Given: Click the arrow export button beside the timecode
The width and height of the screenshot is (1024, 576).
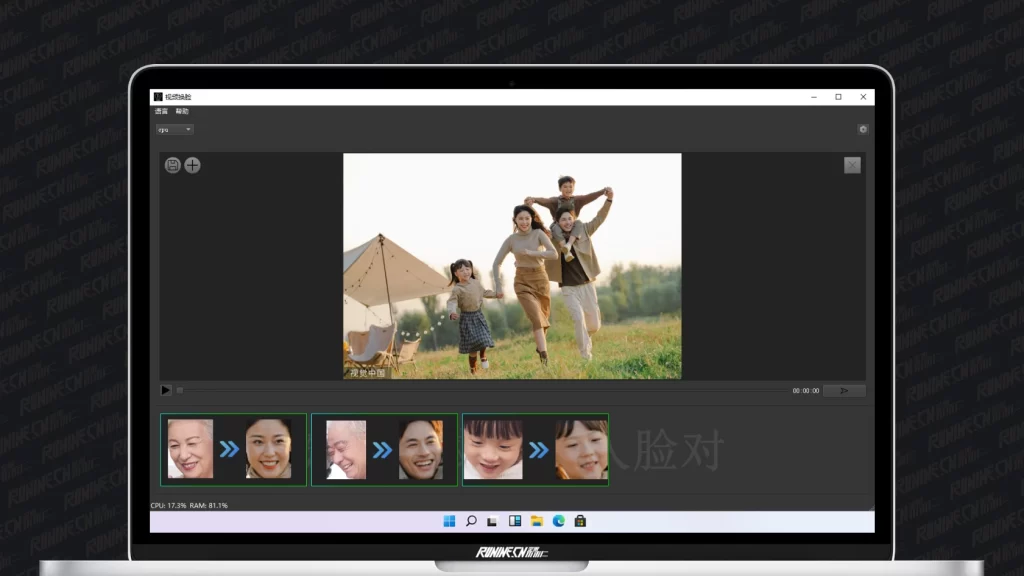Looking at the screenshot, I should [844, 390].
